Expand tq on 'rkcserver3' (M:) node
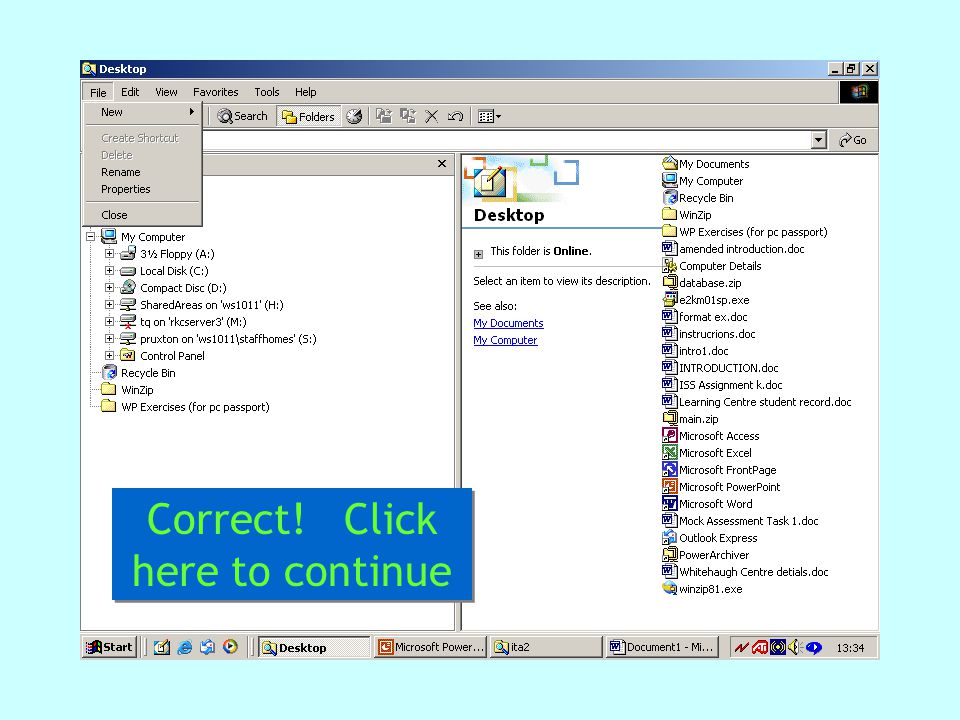960x720 pixels. pyautogui.click(x=110, y=321)
